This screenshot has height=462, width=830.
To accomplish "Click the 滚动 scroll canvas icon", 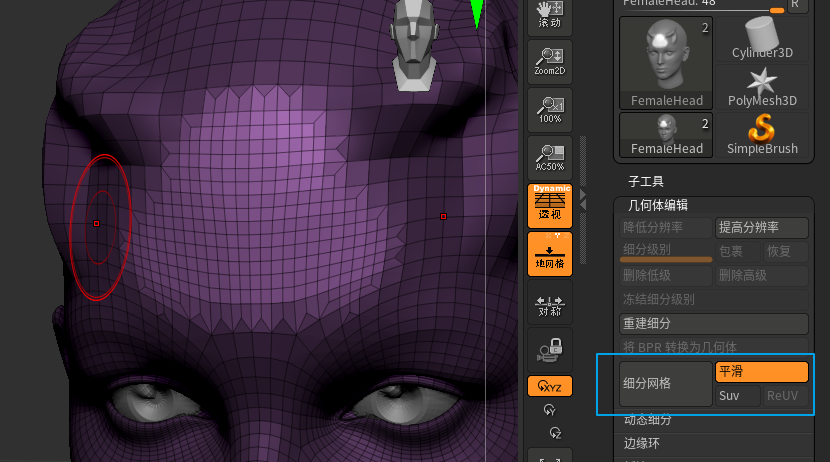I will (549, 15).
